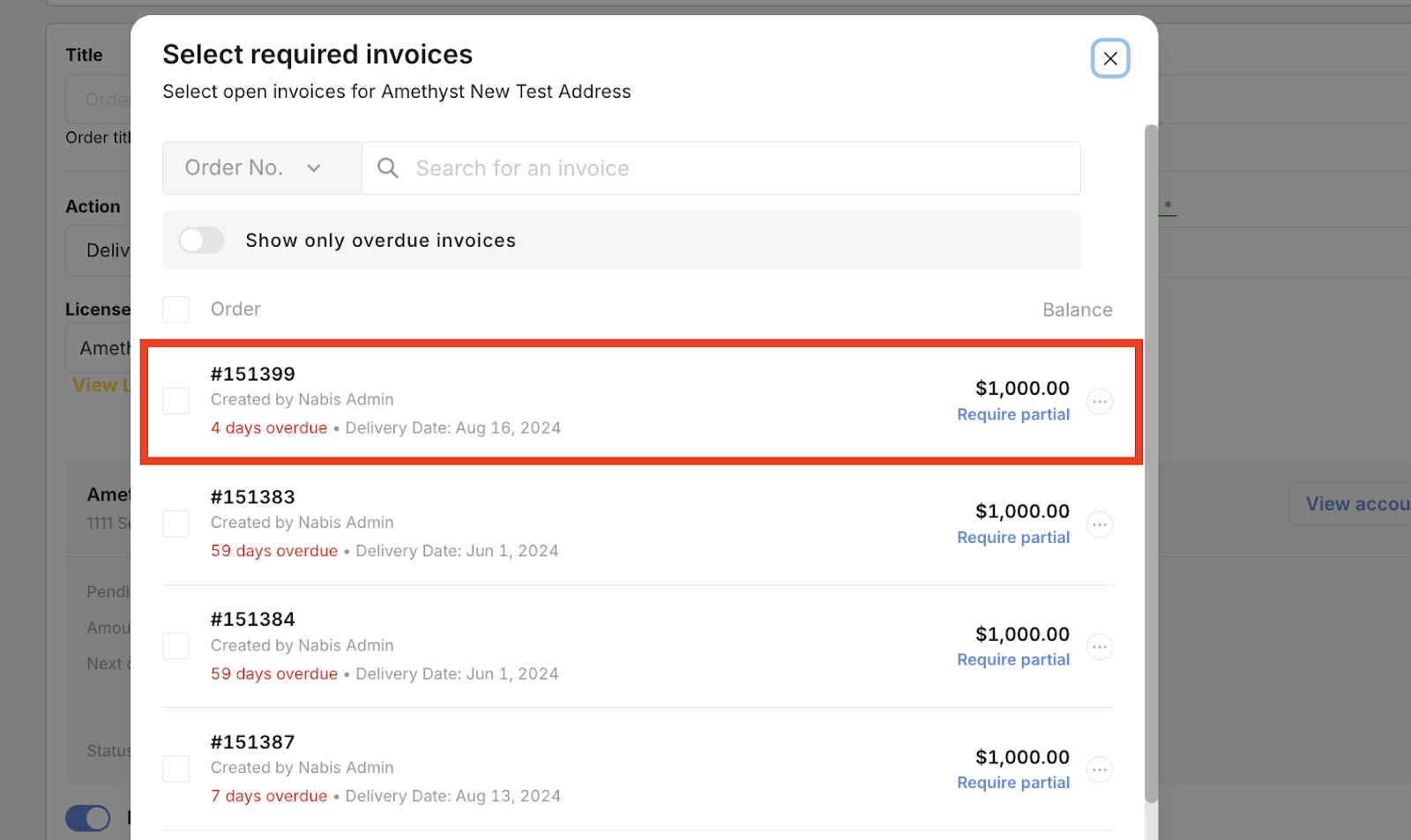
Task: Open the ellipsis menu for invoice #151383
Action: pyautogui.click(x=1100, y=524)
